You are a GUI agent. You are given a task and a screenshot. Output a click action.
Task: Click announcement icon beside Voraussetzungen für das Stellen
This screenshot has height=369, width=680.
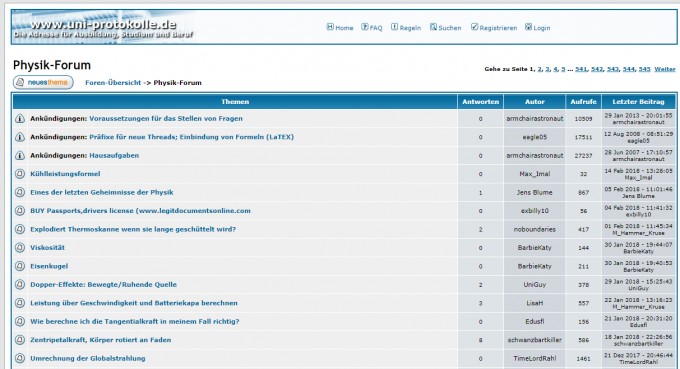(20, 118)
